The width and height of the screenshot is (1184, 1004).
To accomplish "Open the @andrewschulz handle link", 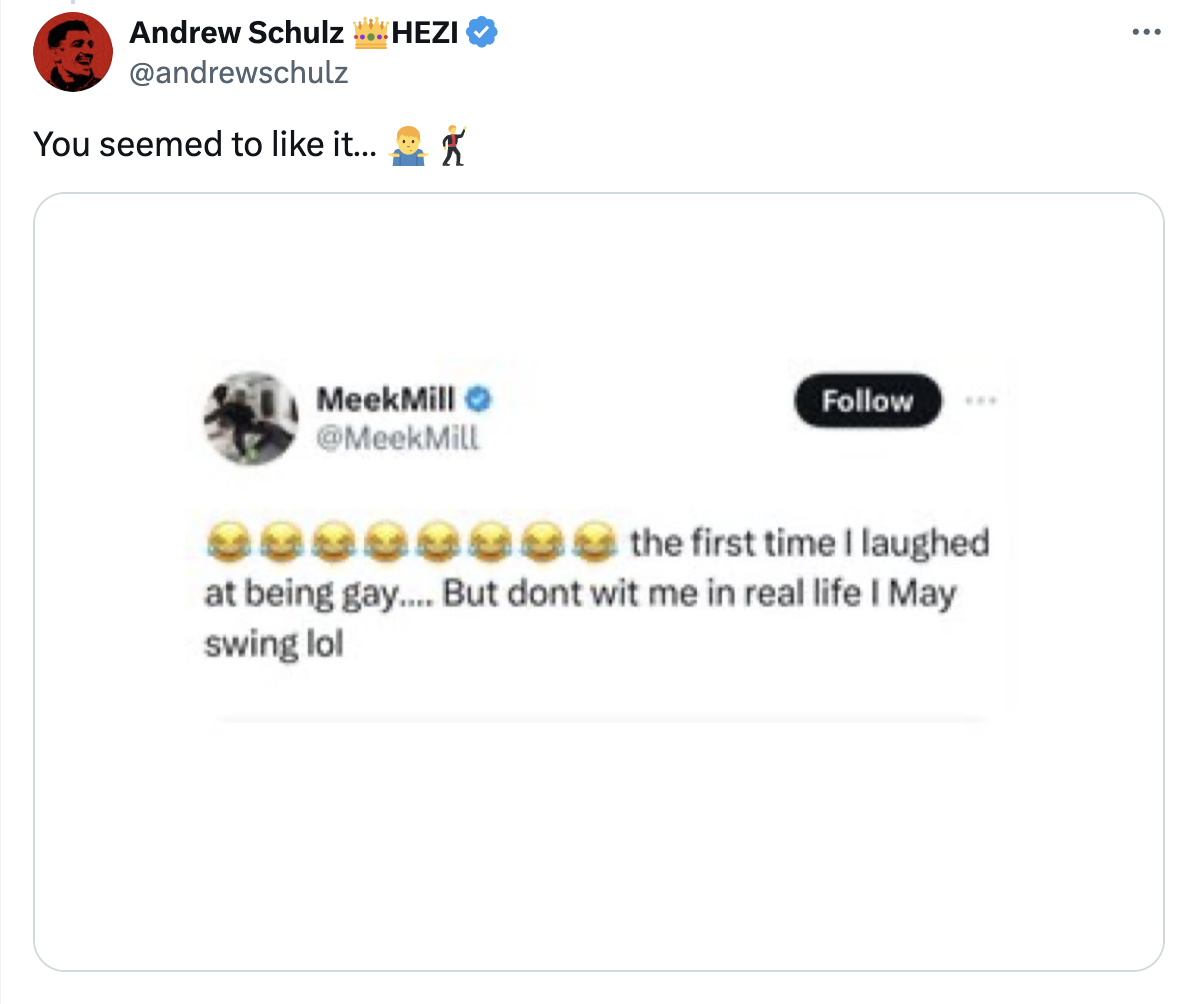I will pos(239,72).
